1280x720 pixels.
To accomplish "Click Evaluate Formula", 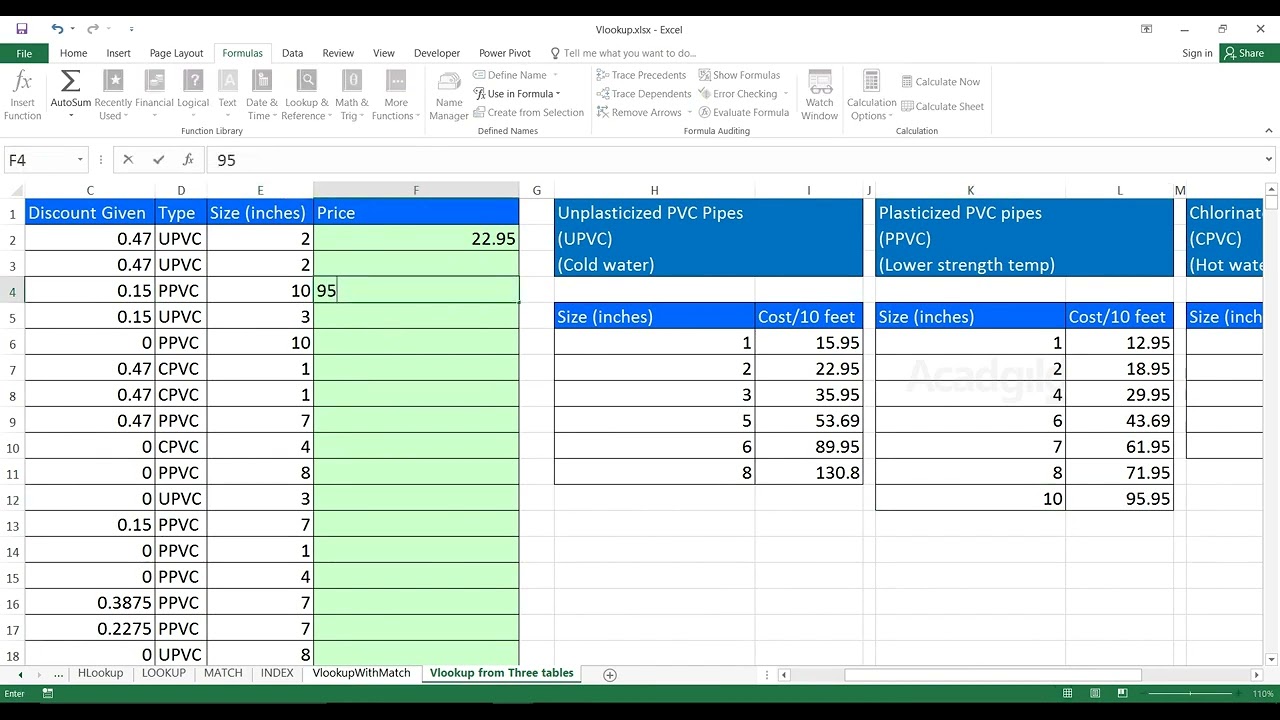I will tap(744, 113).
